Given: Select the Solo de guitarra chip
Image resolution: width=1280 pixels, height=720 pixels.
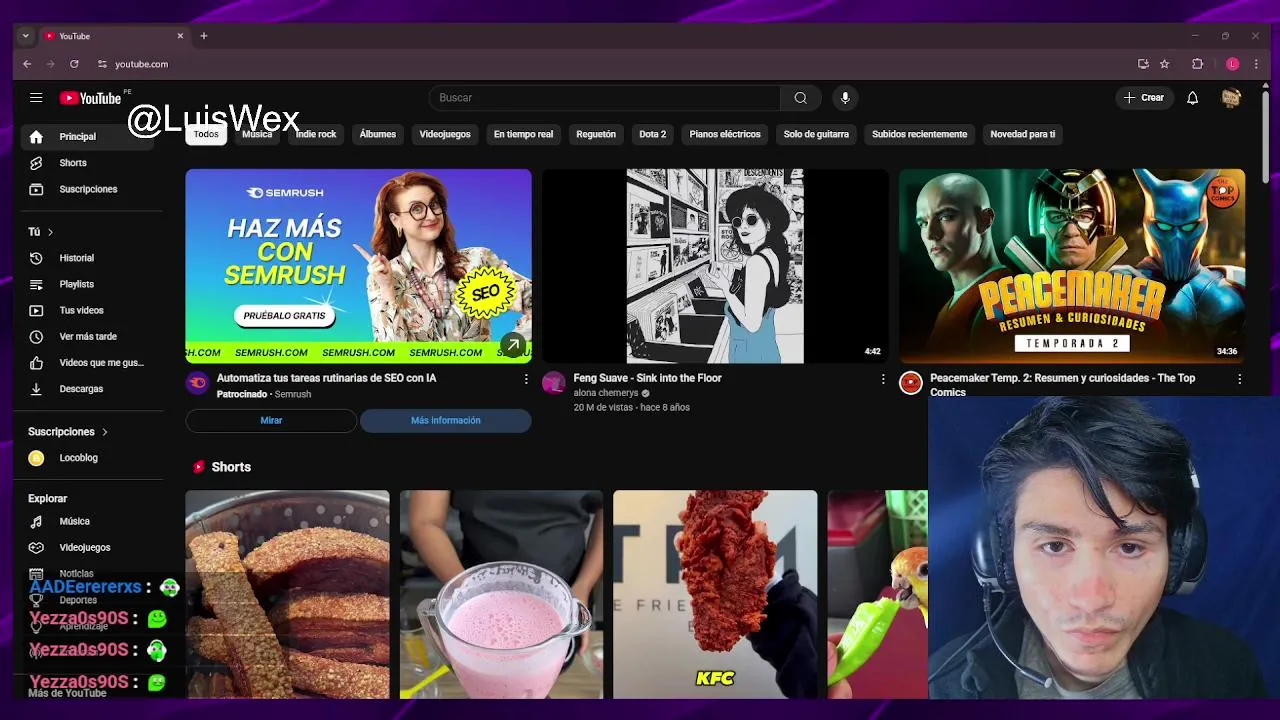Looking at the screenshot, I should (816, 134).
